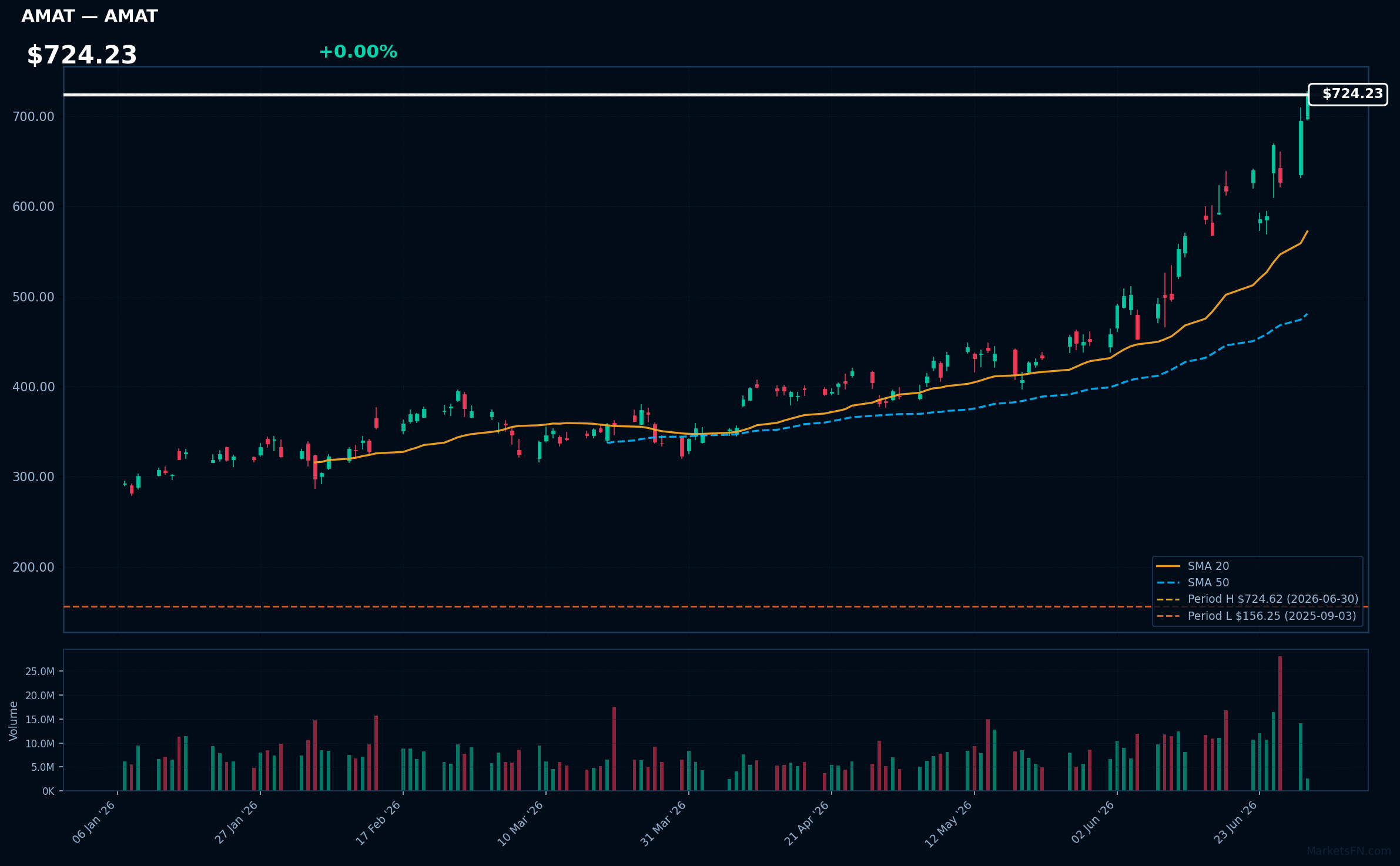Image resolution: width=1400 pixels, height=866 pixels.
Task: Click the large $724.23 price header
Action: [82, 55]
